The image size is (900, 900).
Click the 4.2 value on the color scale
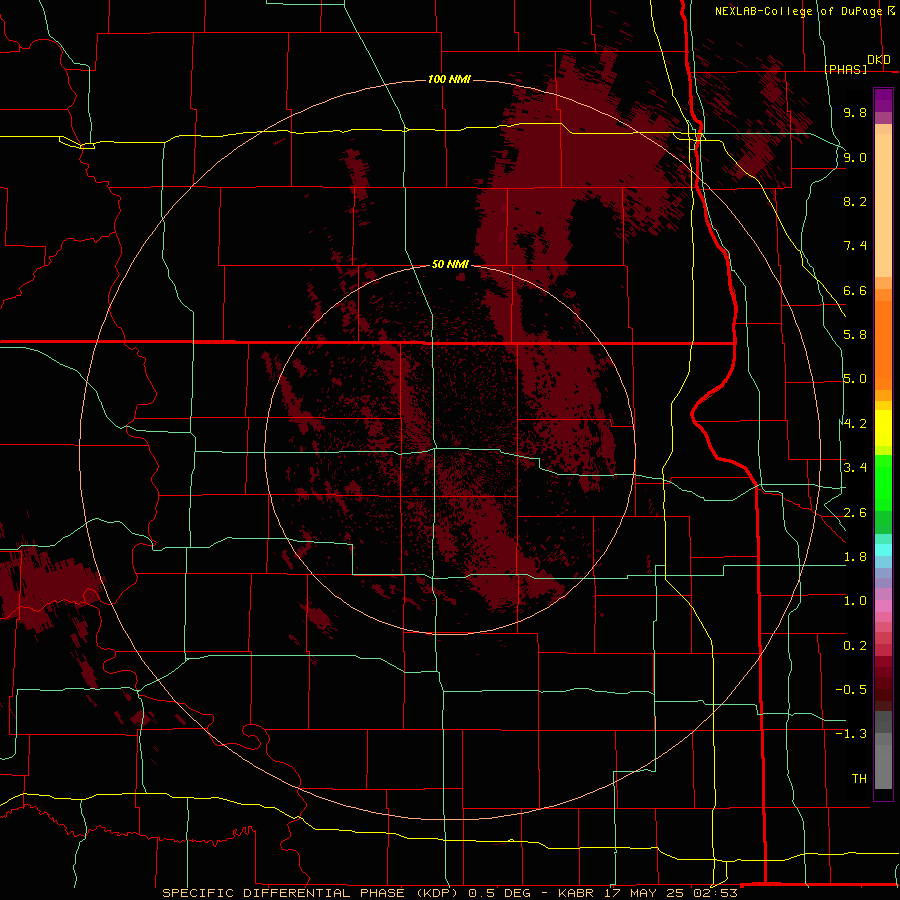click(x=855, y=424)
